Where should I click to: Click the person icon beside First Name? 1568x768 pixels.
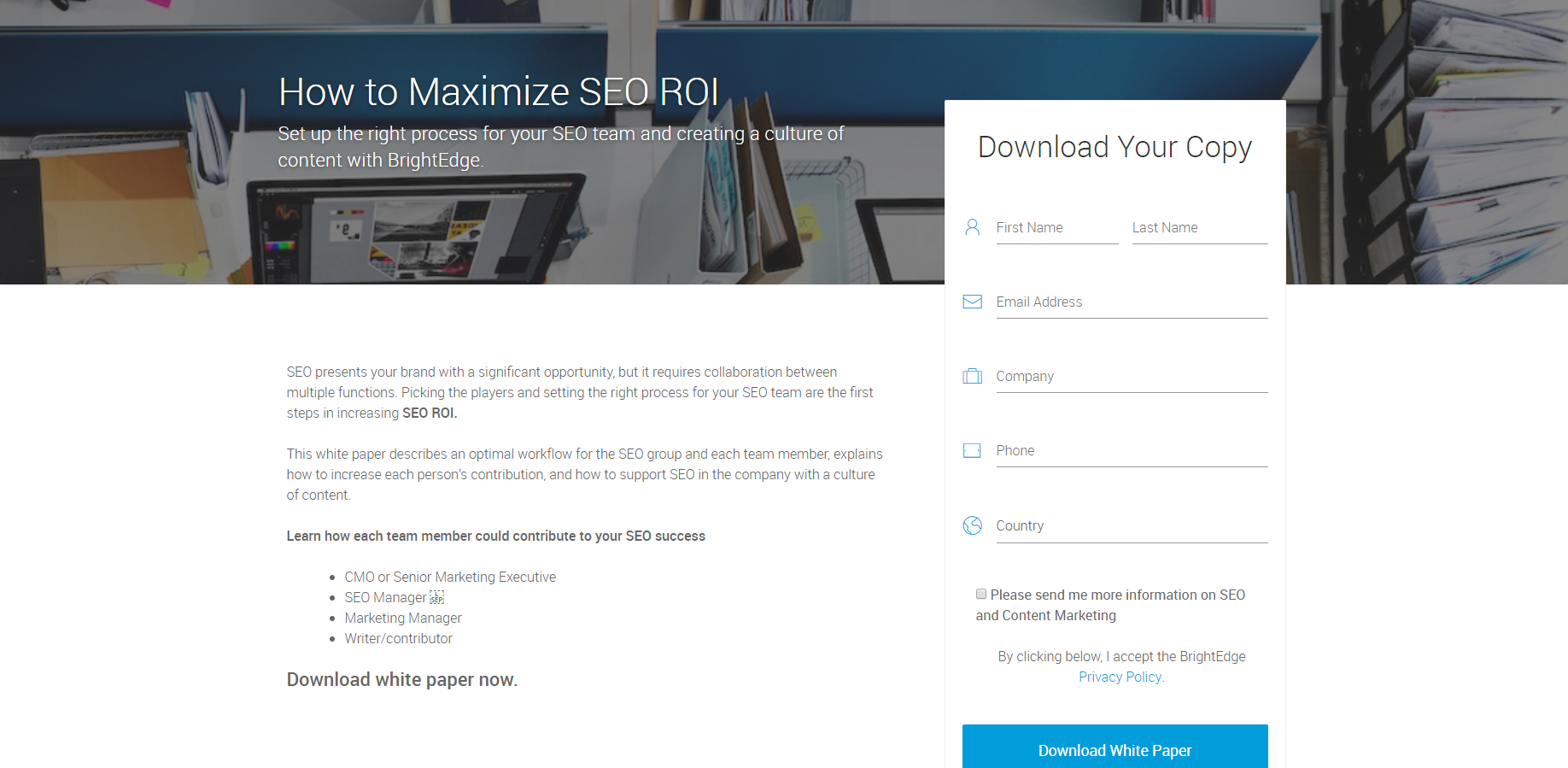click(x=972, y=227)
